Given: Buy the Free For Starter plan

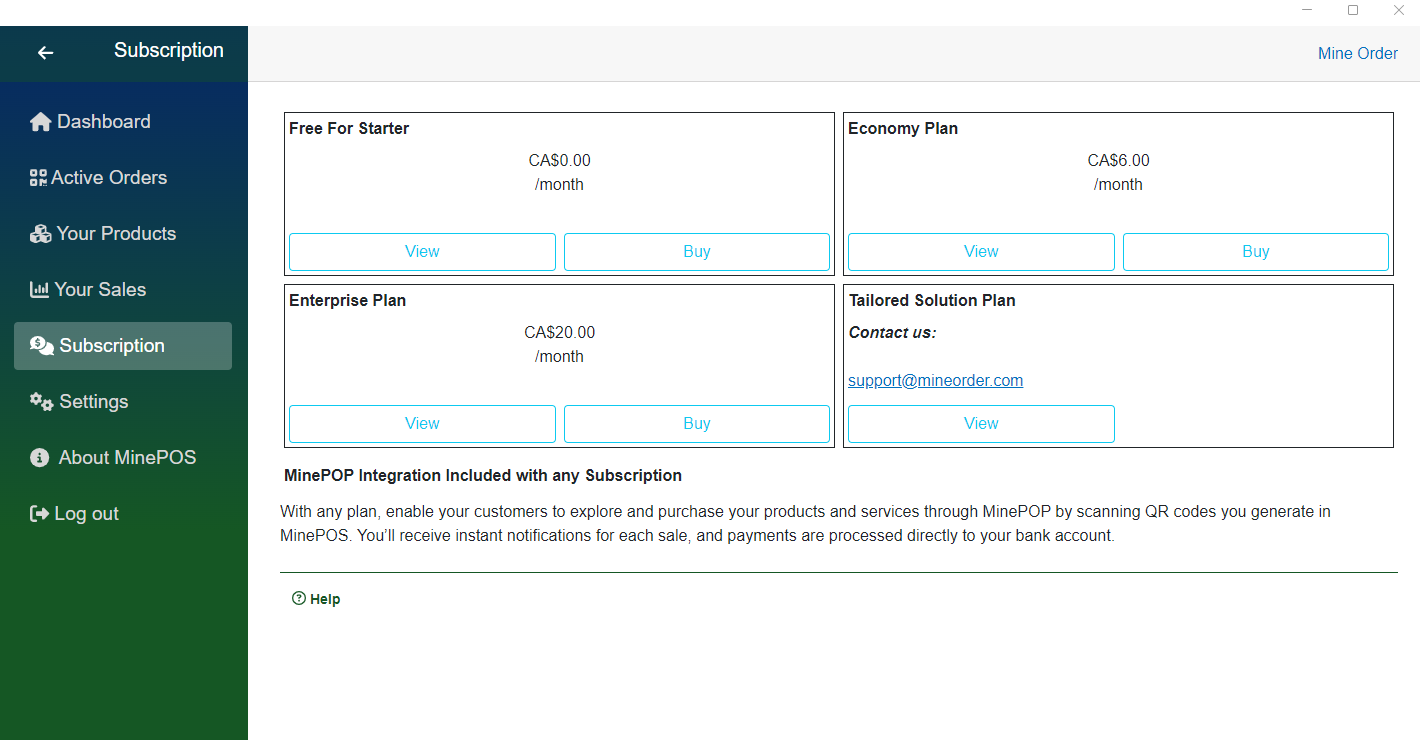Looking at the screenshot, I should [696, 252].
